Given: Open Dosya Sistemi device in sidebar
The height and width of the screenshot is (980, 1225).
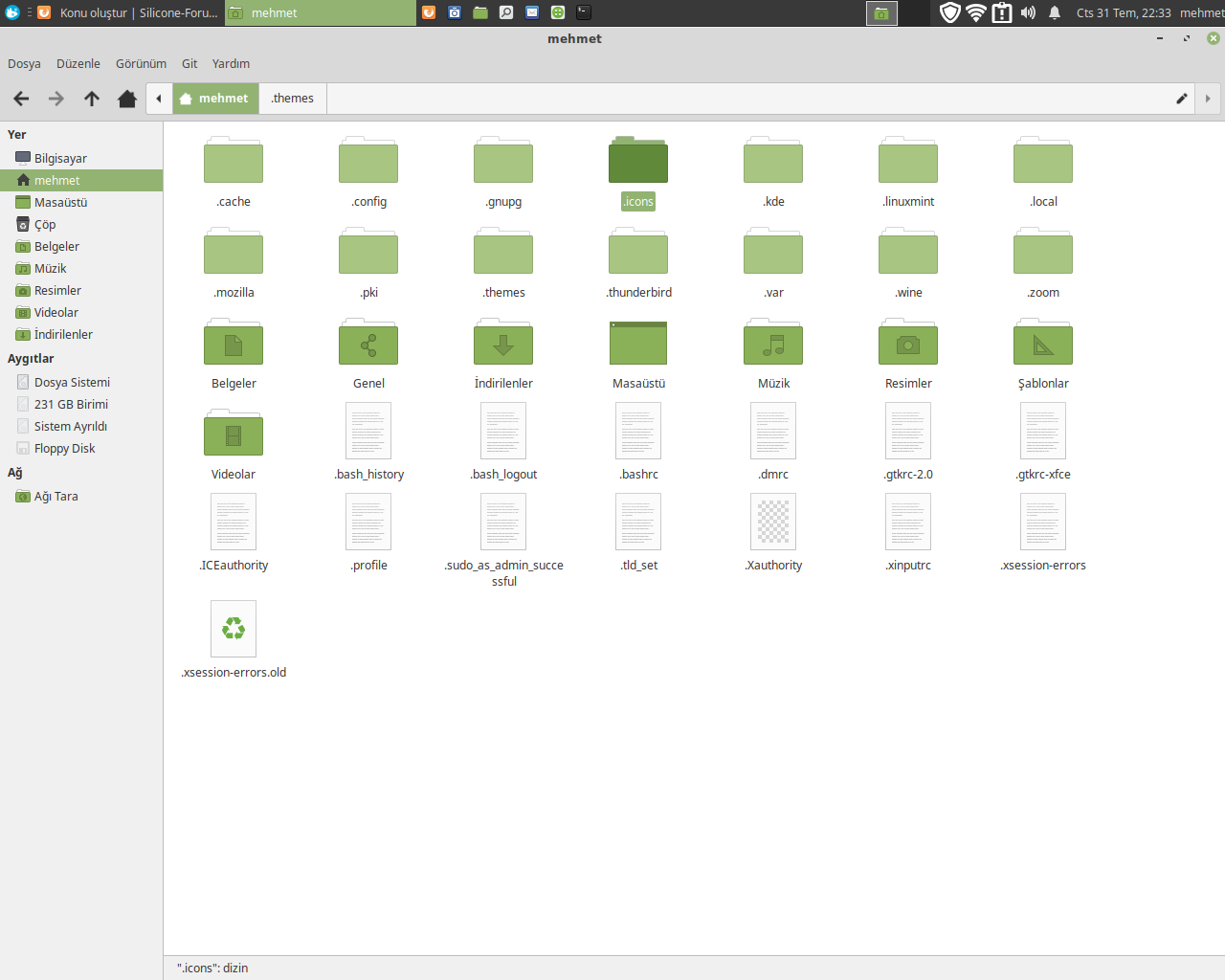Looking at the screenshot, I should coord(81,382).
